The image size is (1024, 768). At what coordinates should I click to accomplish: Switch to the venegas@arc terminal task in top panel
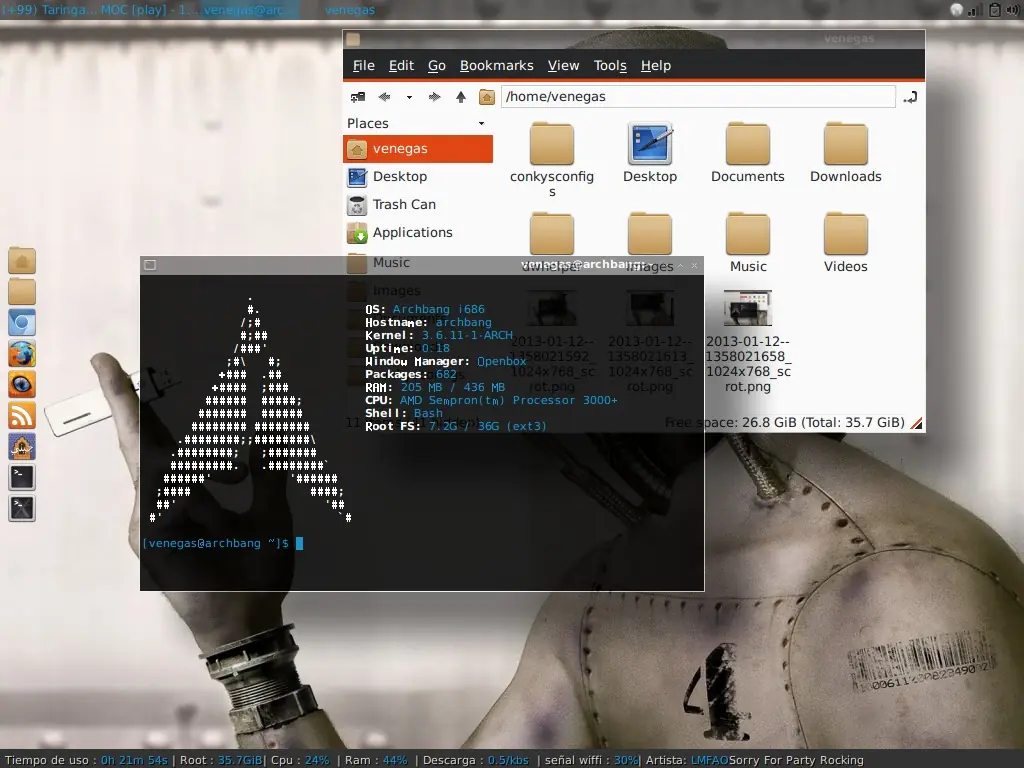coord(249,10)
